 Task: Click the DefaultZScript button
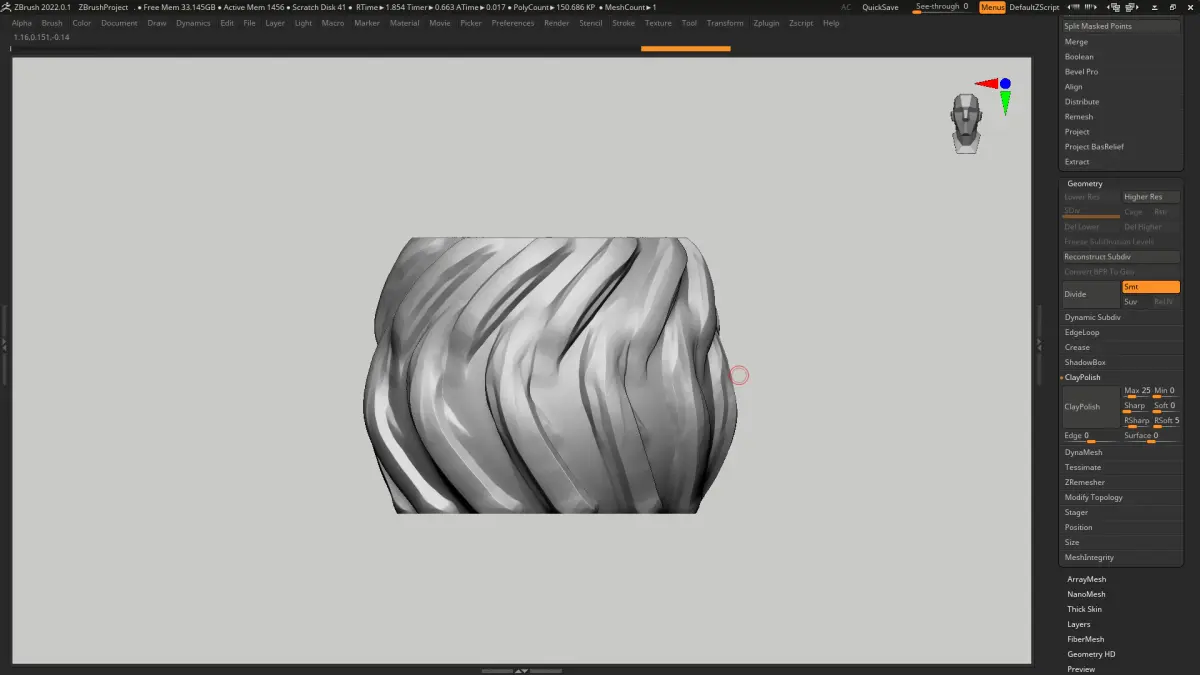[x=1034, y=7]
